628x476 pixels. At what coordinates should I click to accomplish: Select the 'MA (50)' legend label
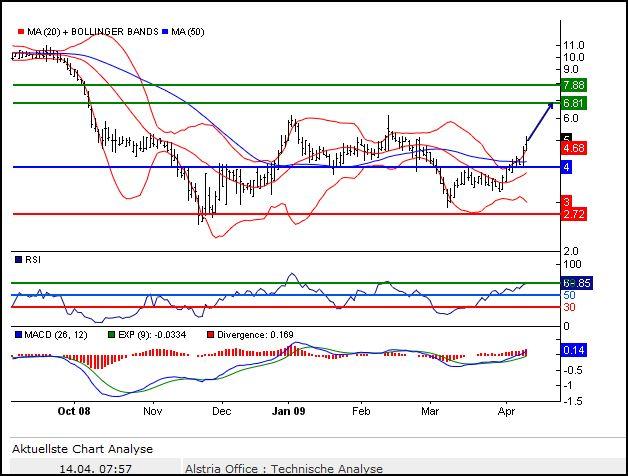tap(188, 32)
